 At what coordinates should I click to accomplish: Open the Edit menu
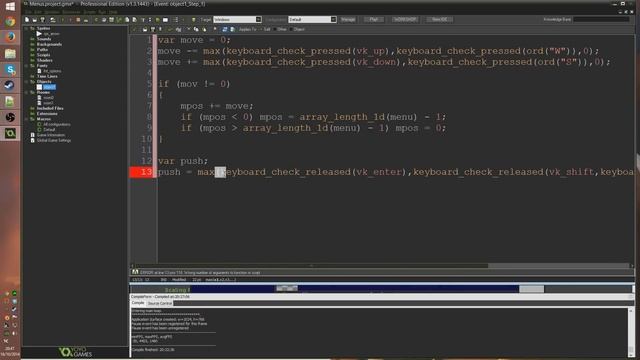click(37, 12)
